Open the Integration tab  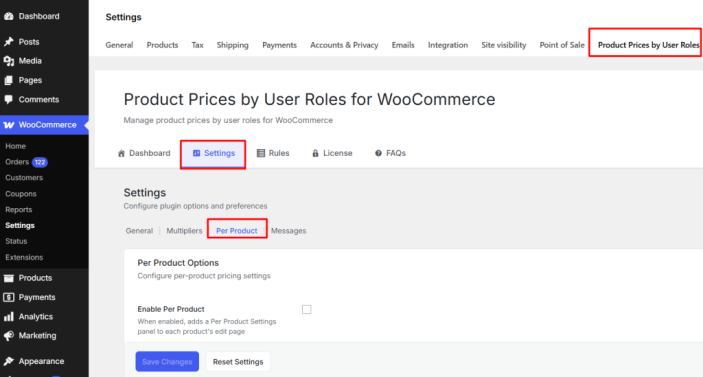448,45
